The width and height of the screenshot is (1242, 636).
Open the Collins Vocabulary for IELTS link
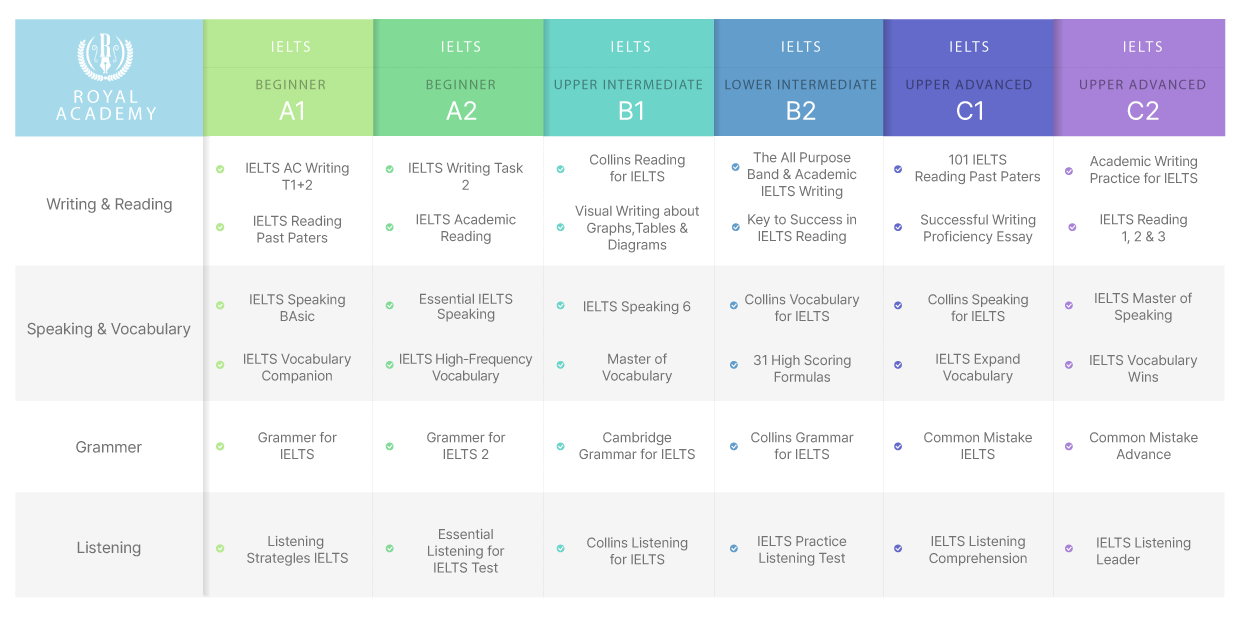[802, 308]
